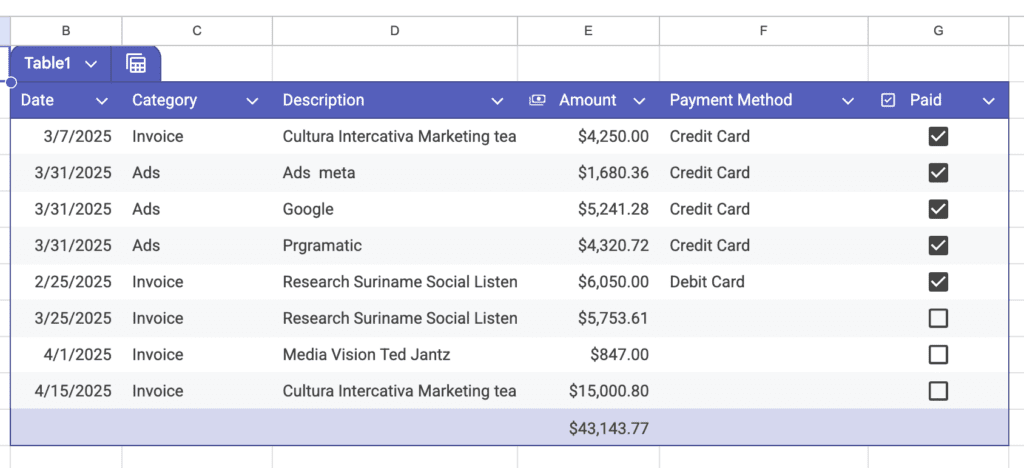Click the checkbox icon in Paid header
1024x468 pixels.
[x=888, y=100]
